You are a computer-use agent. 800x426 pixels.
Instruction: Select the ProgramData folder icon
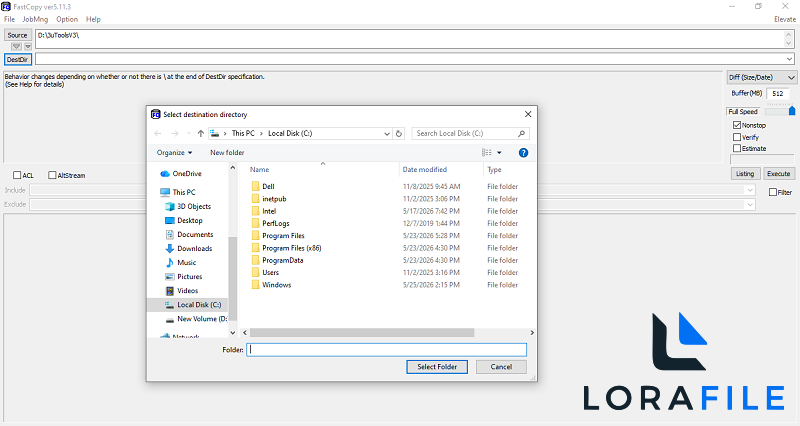[256, 260]
